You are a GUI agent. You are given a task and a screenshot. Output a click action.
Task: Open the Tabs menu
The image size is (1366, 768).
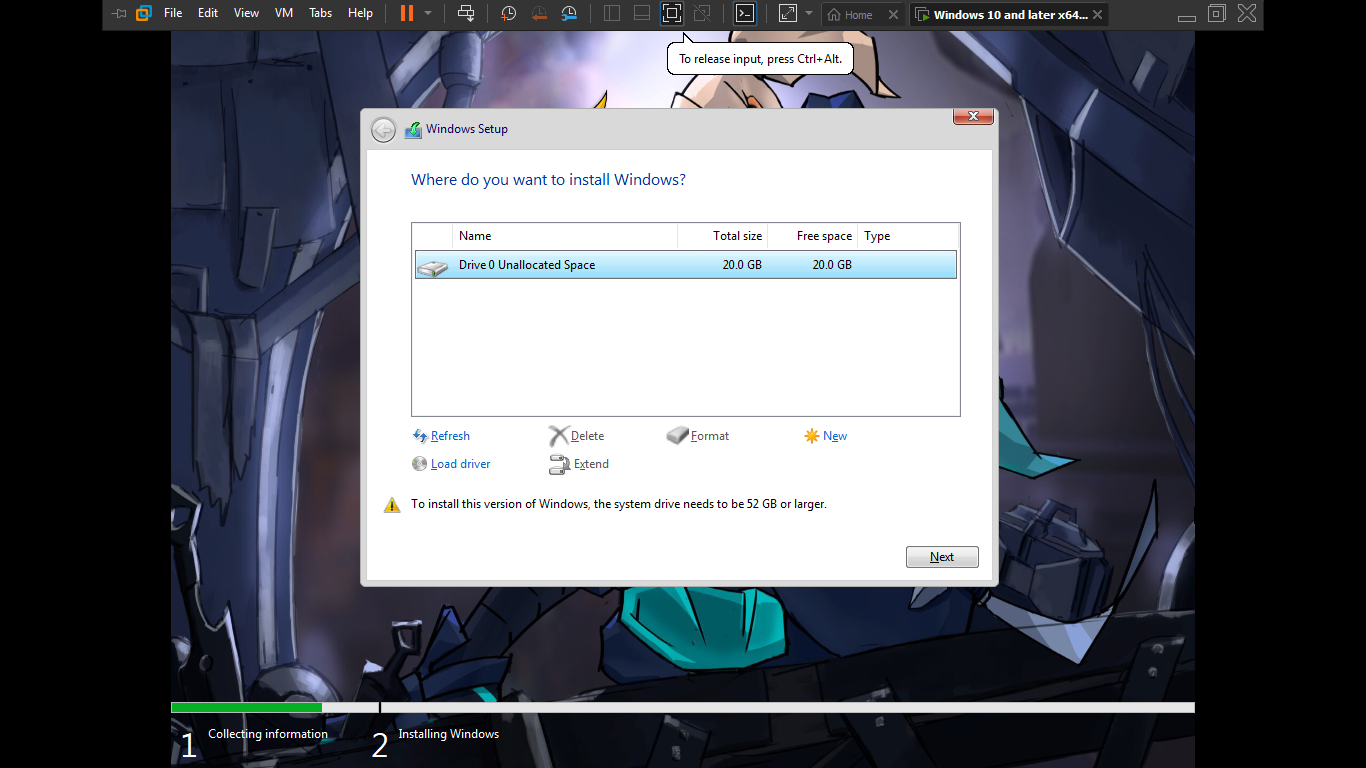(x=321, y=14)
